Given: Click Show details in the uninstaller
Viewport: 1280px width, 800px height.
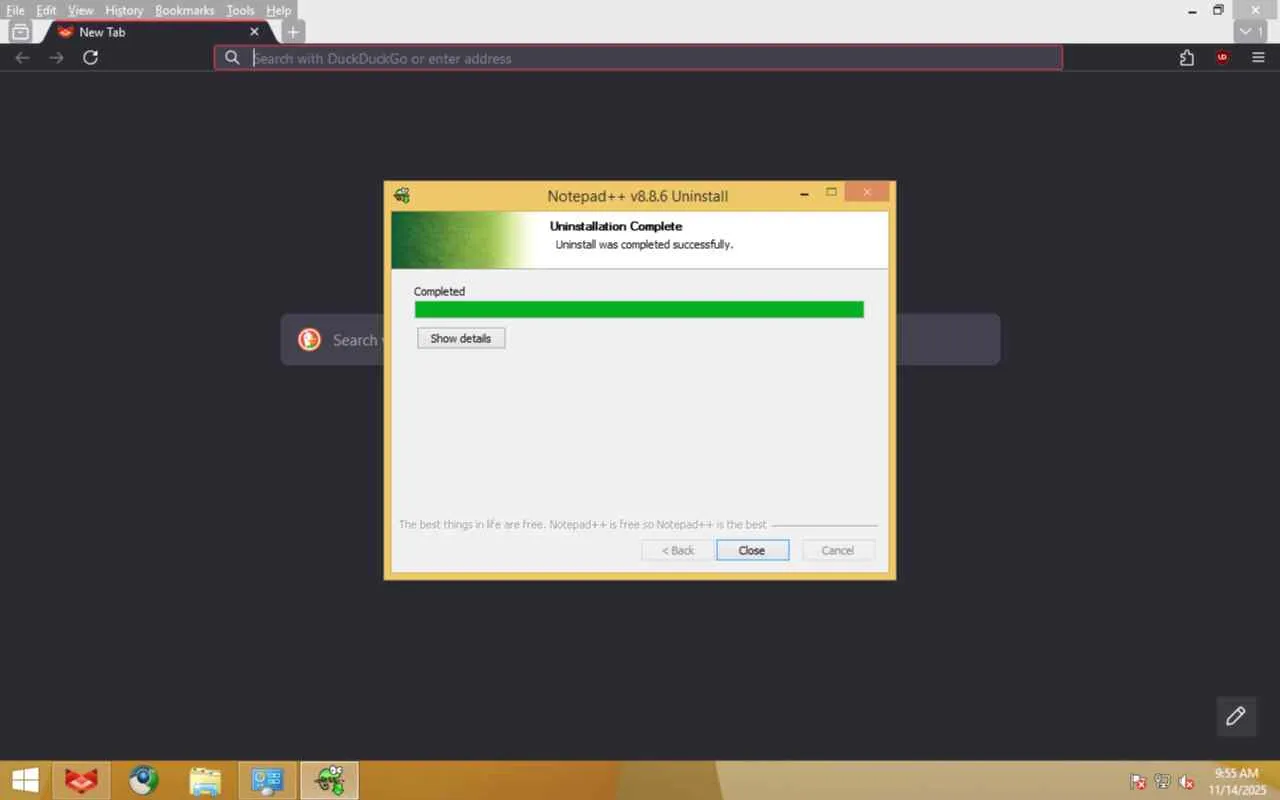Looking at the screenshot, I should coord(461,339).
